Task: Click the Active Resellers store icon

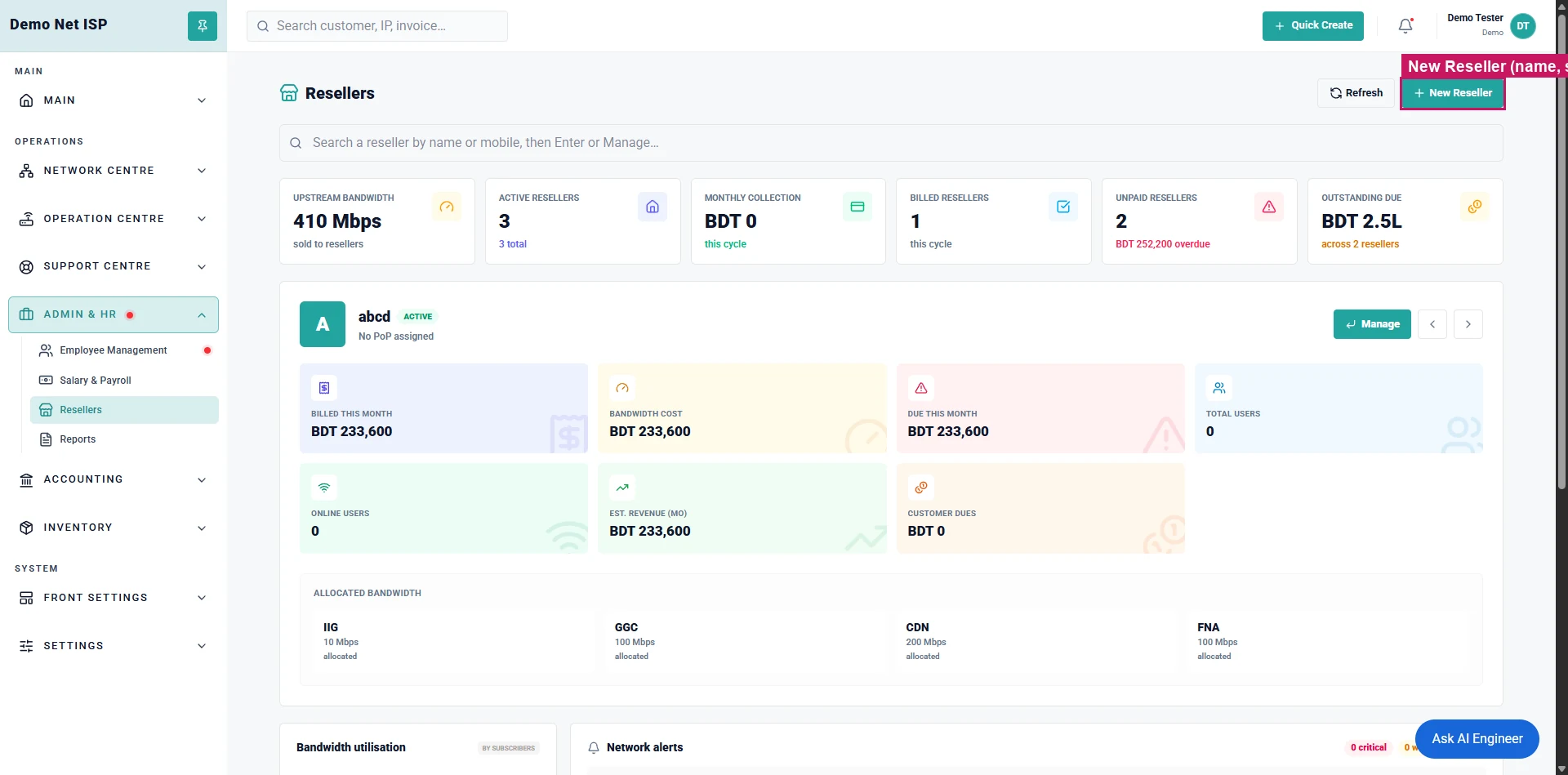Action: pyautogui.click(x=653, y=207)
